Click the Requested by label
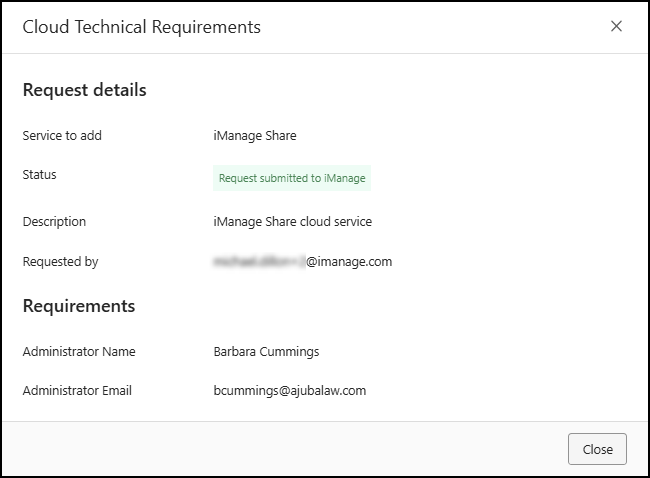The height and width of the screenshot is (478, 650). pos(61,262)
